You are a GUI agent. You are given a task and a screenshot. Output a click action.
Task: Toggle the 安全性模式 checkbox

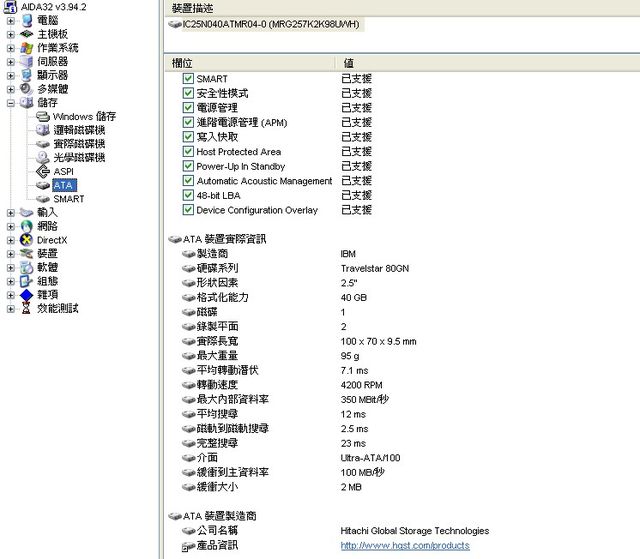coord(188,93)
